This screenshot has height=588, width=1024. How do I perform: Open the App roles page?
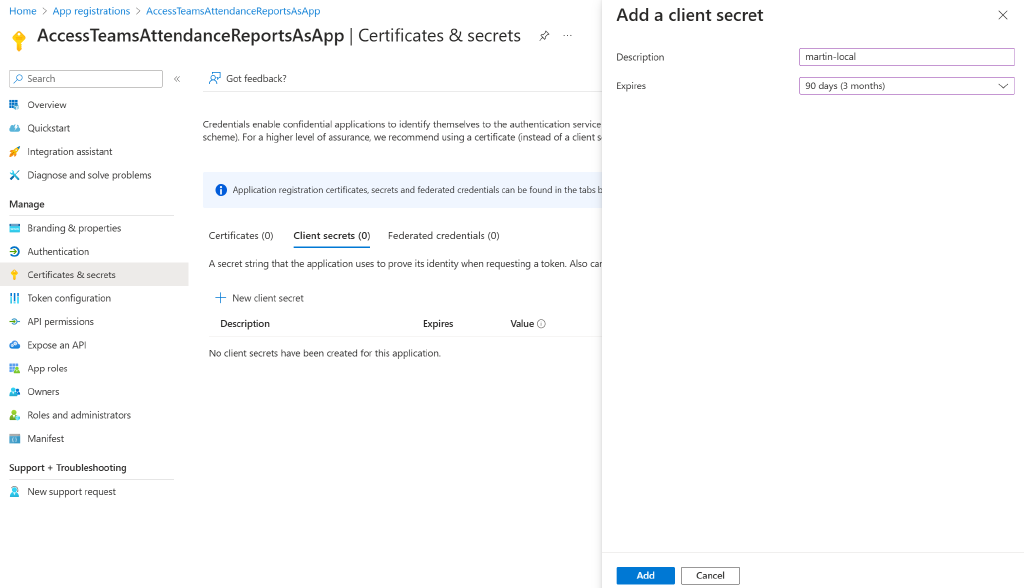click(x=47, y=368)
